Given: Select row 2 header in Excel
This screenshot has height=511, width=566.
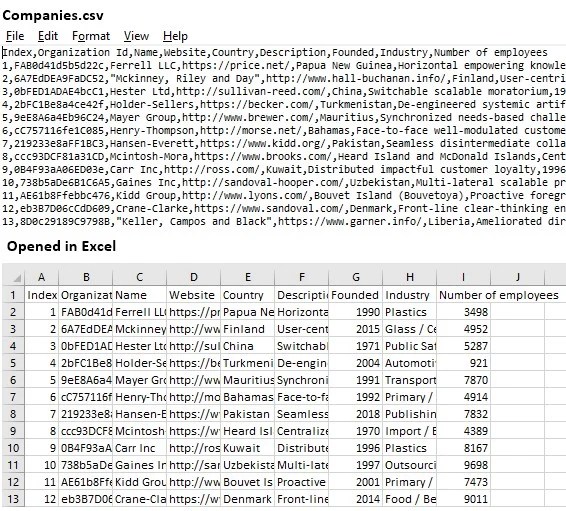Looking at the screenshot, I should [14, 312].
